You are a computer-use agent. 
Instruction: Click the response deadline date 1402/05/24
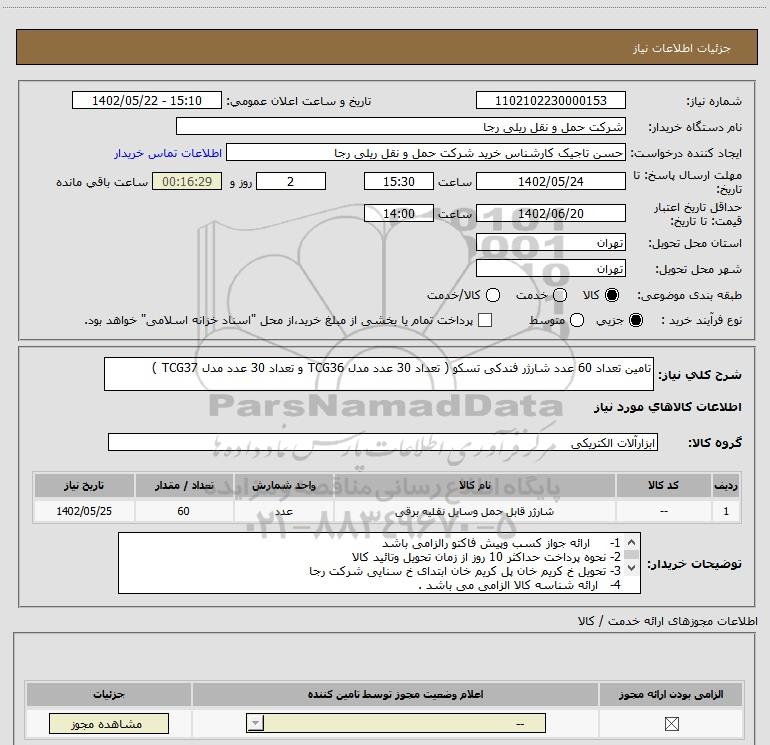coord(550,181)
